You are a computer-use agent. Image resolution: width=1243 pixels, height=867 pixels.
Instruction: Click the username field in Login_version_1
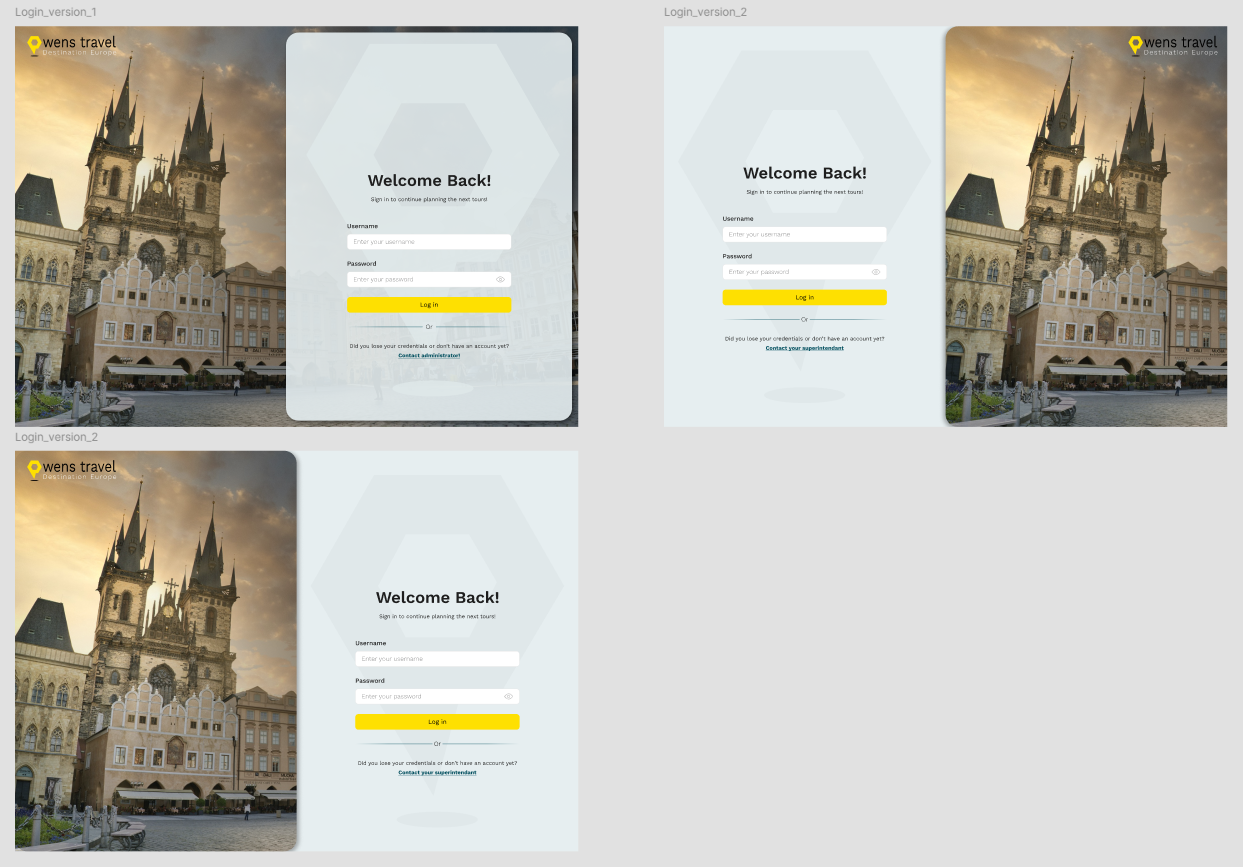coord(429,242)
